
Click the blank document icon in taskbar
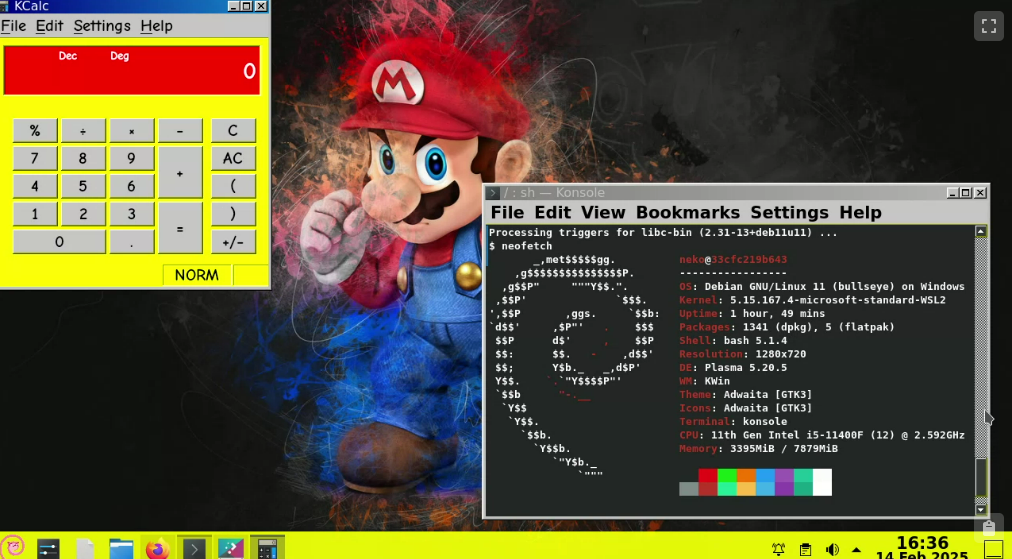pyautogui.click(x=85, y=548)
